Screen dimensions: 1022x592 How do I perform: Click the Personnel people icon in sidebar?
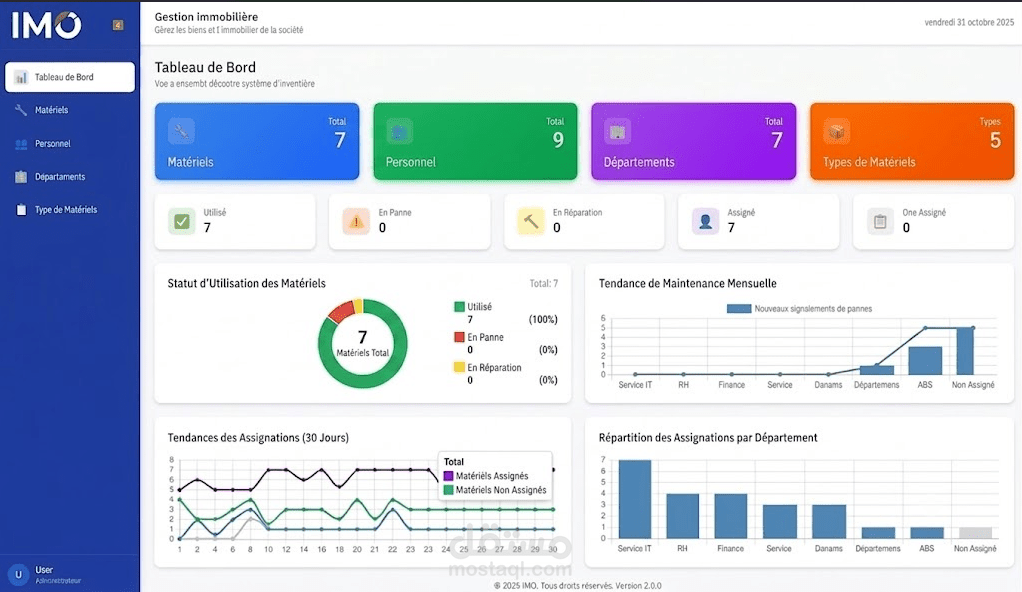coord(21,143)
